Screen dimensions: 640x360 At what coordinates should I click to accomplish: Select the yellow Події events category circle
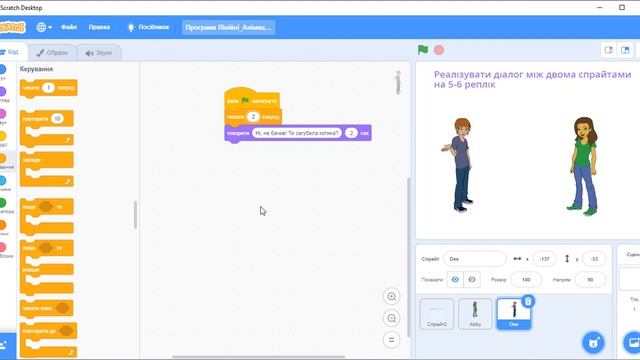click(3, 136)
